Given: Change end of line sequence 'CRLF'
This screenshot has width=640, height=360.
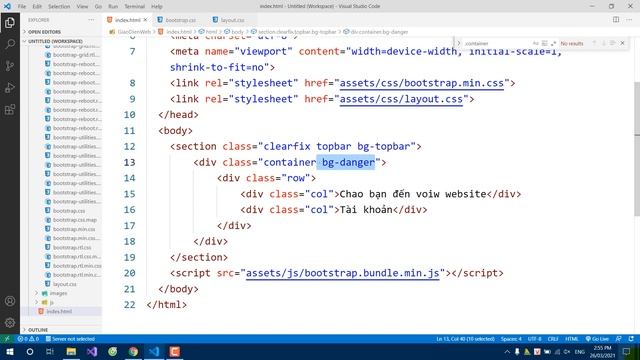Looking at the screenshot, I should click(x=553, y=339).
